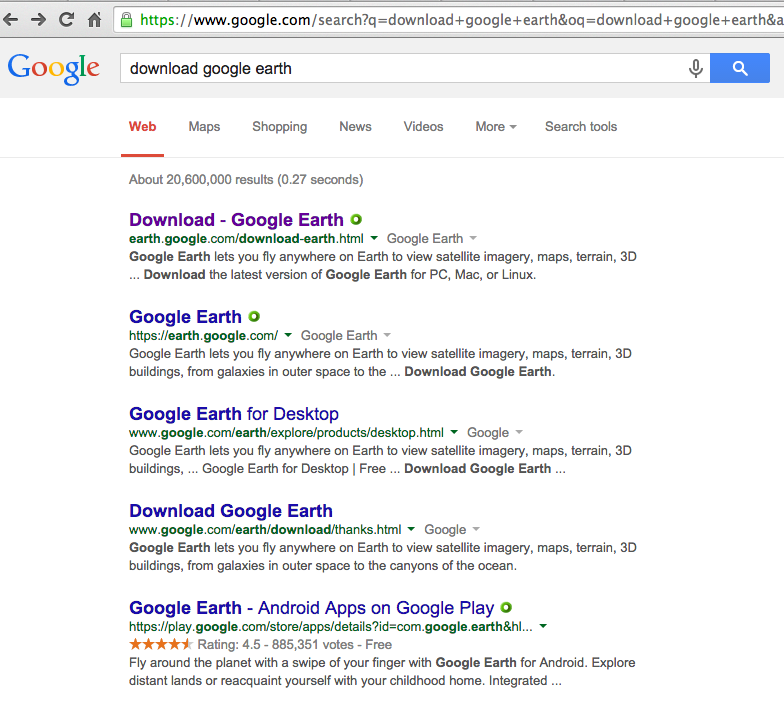Screen dimensions: 784x702
Task: Go forward with the browser forward arrow
Action: [x=38, y=20]
